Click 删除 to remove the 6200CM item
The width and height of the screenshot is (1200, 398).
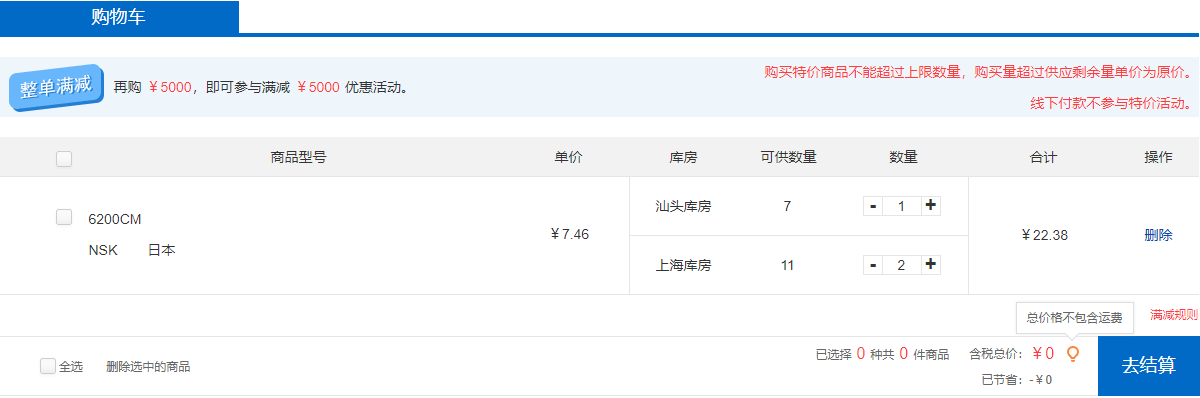tap(1158, 235)
